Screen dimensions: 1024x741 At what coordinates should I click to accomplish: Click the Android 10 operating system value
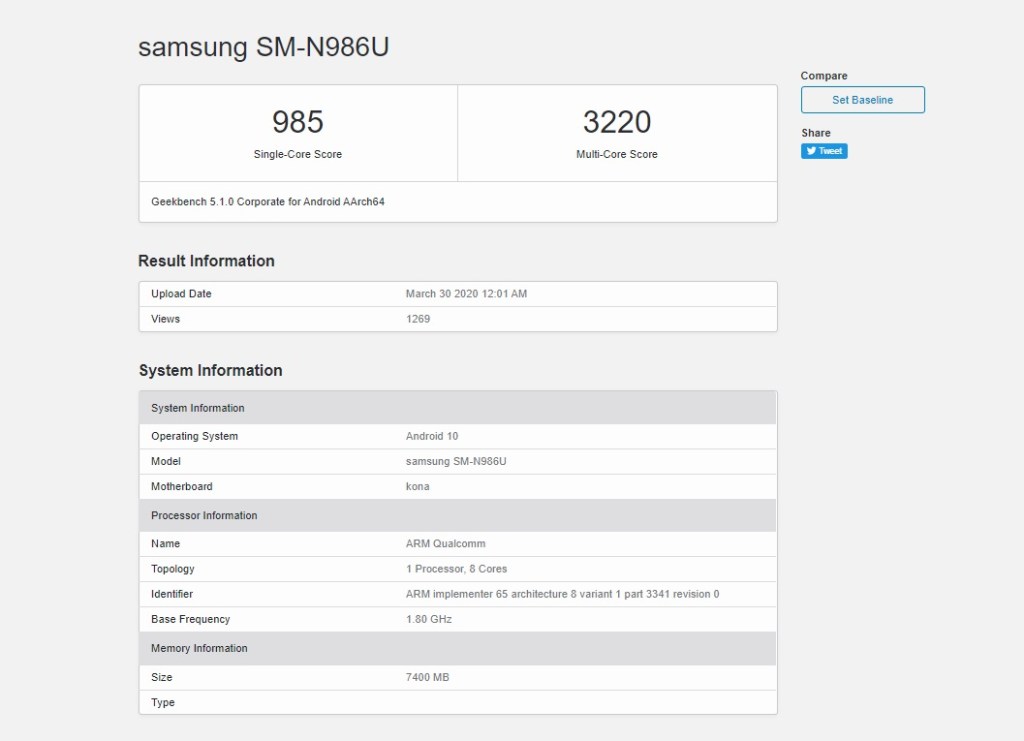click(432, 436)
